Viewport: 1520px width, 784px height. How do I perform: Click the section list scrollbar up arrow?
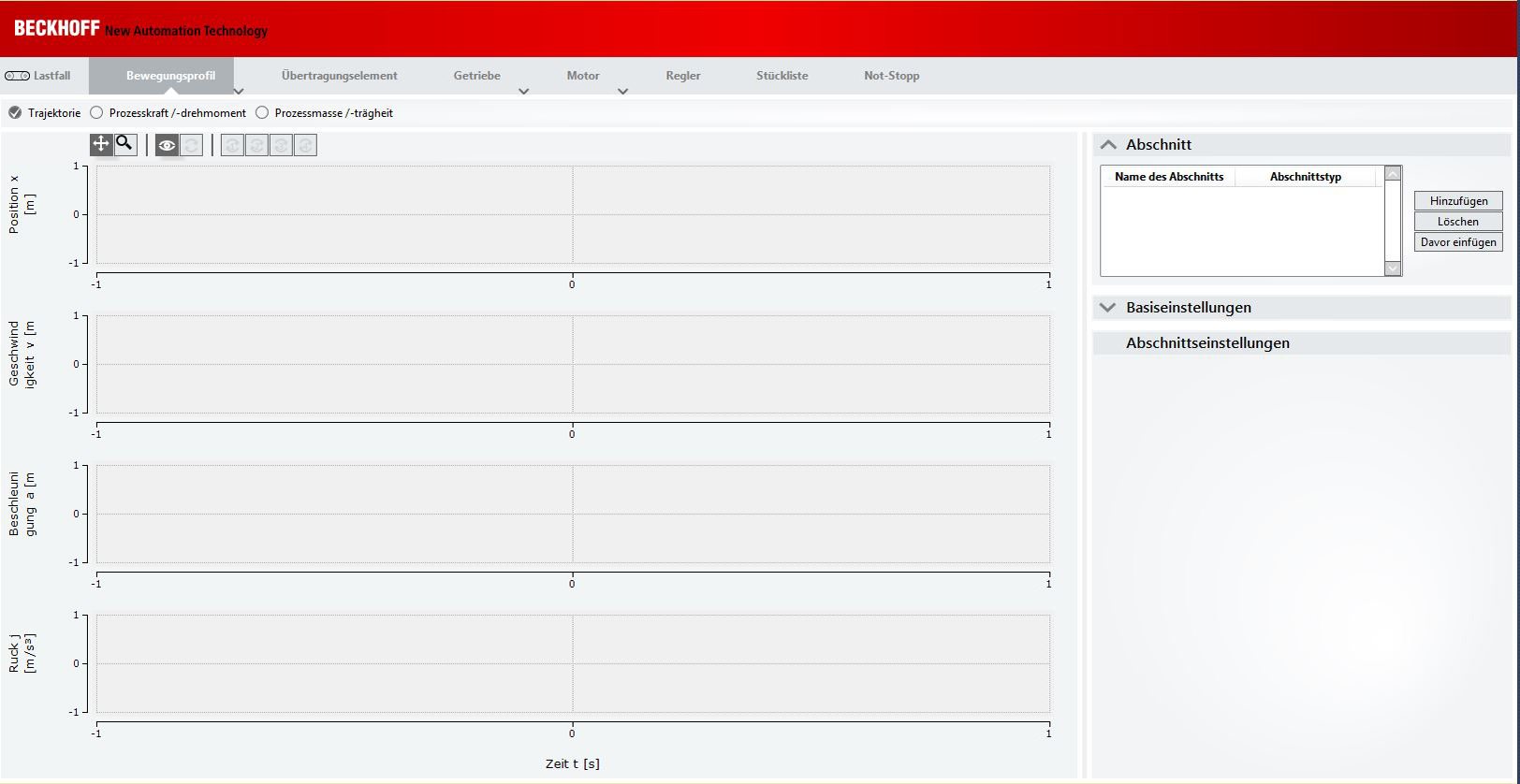click(x=1393, y=174)
